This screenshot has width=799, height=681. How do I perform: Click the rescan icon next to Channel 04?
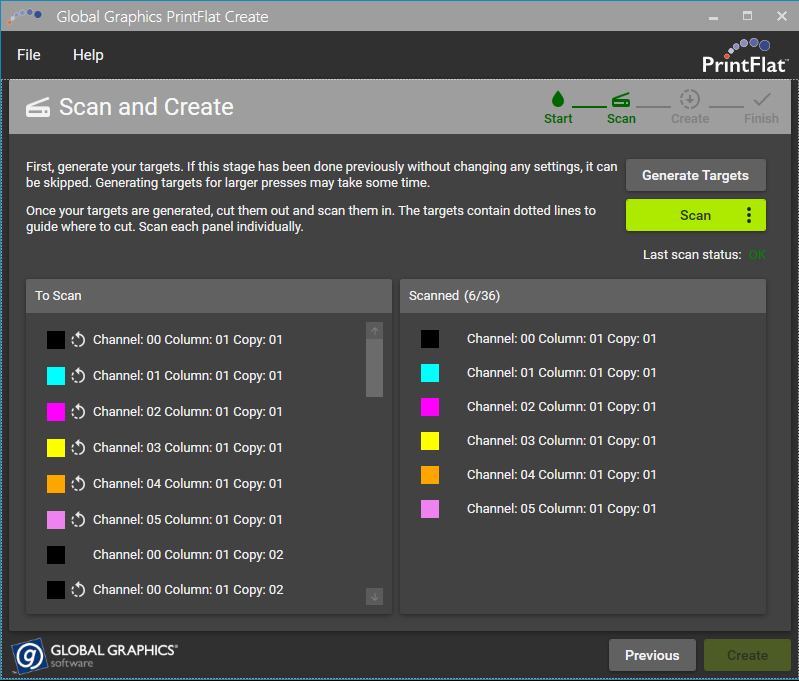[78, 484]
